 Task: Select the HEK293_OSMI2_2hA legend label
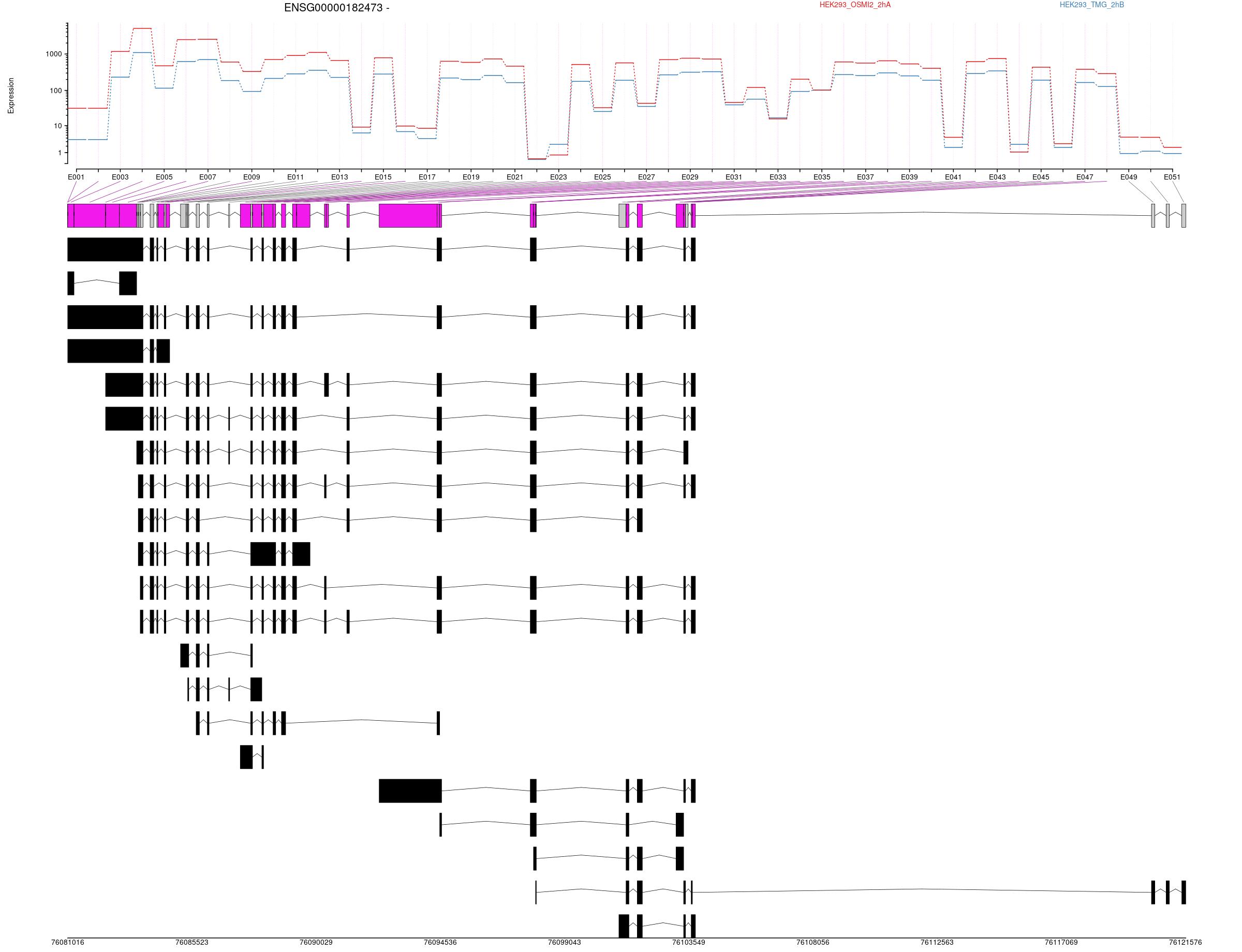855,5
